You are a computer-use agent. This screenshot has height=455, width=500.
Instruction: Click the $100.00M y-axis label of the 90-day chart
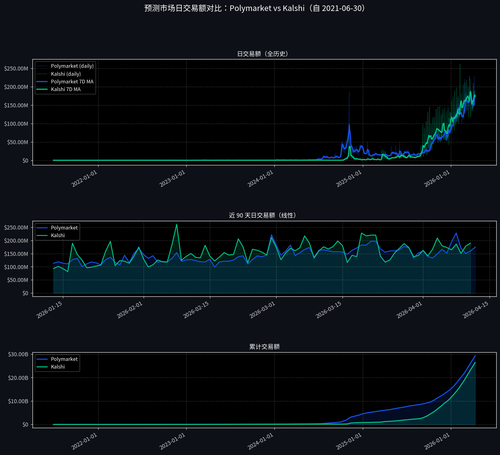coord(16,267)
